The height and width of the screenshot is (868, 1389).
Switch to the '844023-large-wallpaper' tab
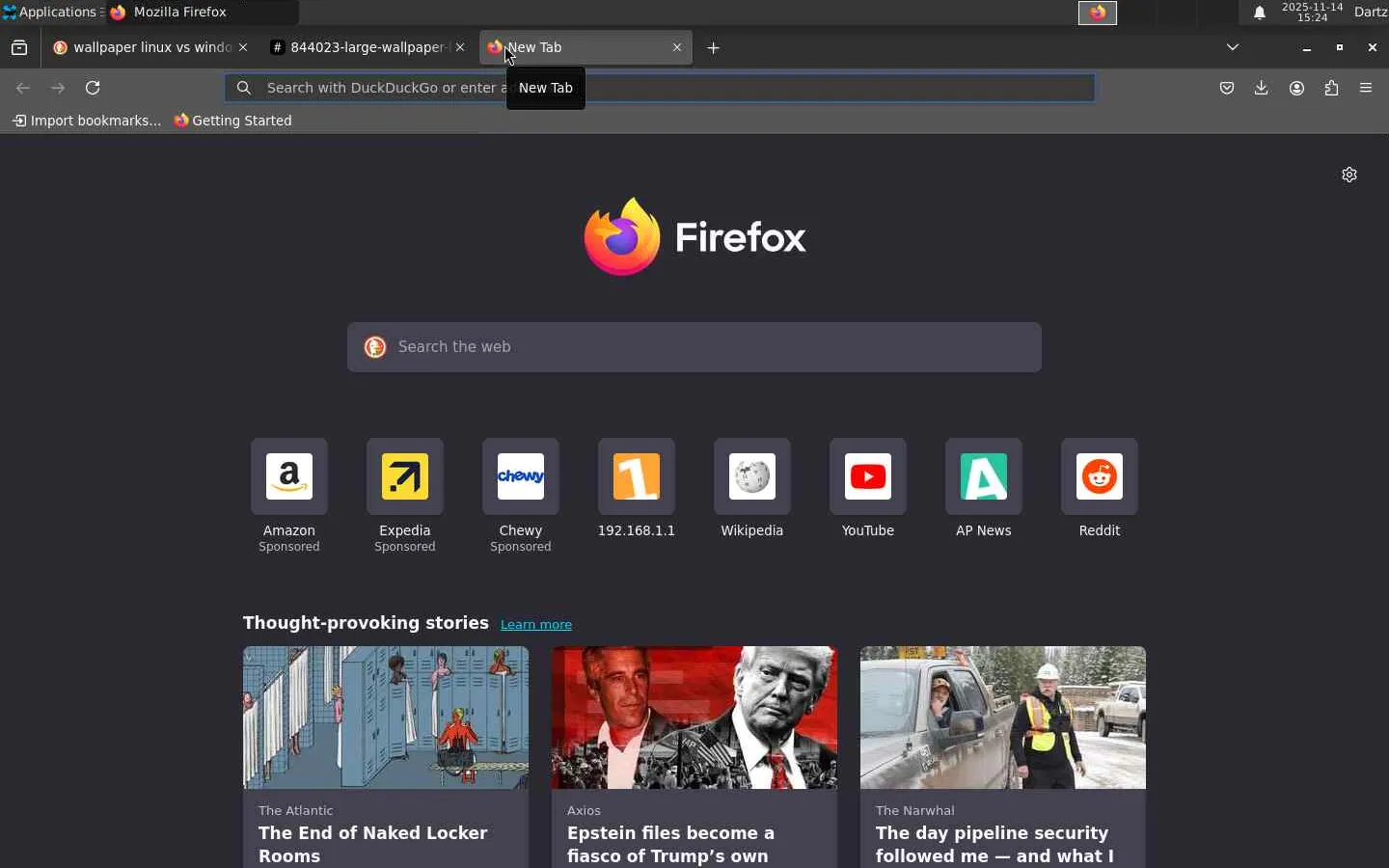click(368, 47)
